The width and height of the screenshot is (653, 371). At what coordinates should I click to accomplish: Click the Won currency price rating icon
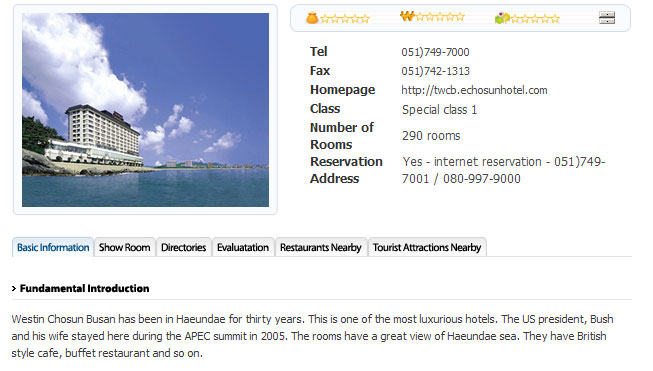click(x=408, y=16)
